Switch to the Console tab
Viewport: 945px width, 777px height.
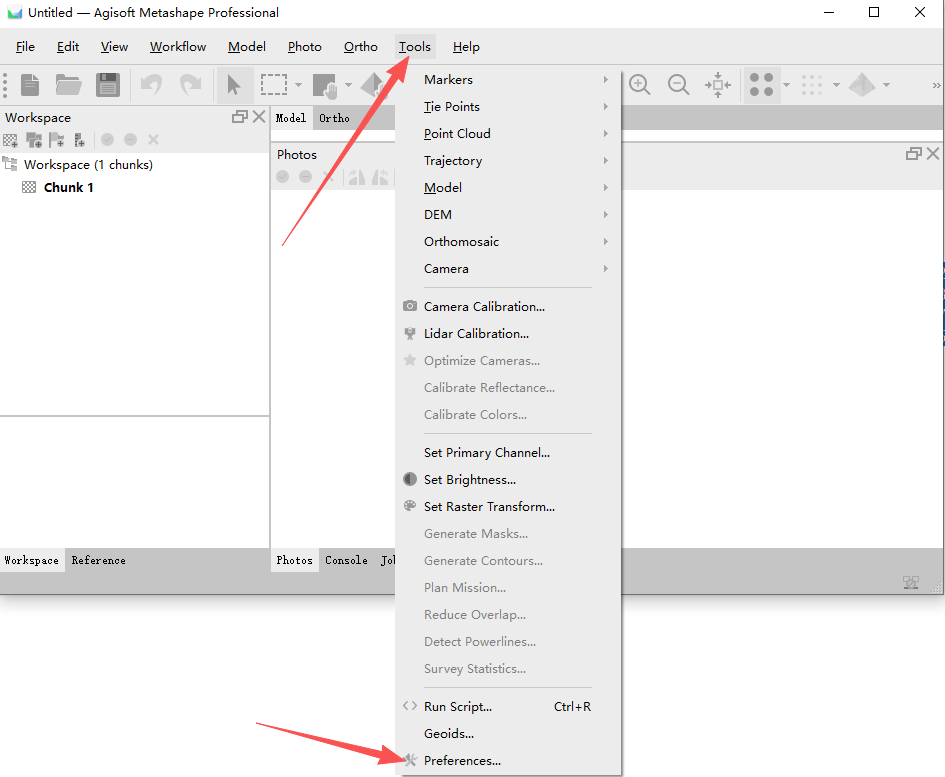click(x=346, y=560)
